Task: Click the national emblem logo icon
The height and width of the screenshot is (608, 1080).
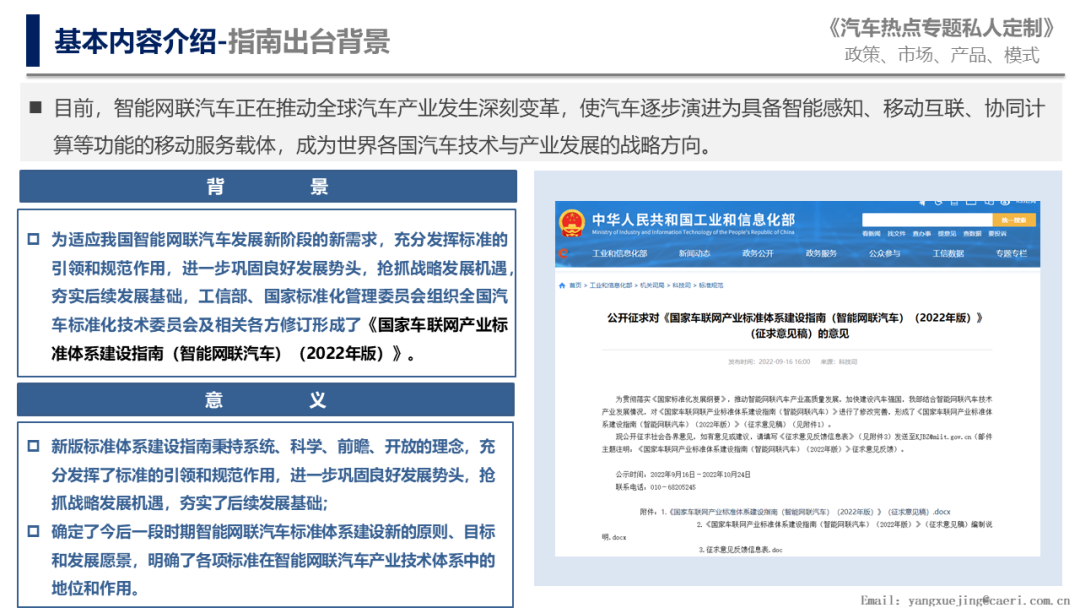Action: (572, 224)
